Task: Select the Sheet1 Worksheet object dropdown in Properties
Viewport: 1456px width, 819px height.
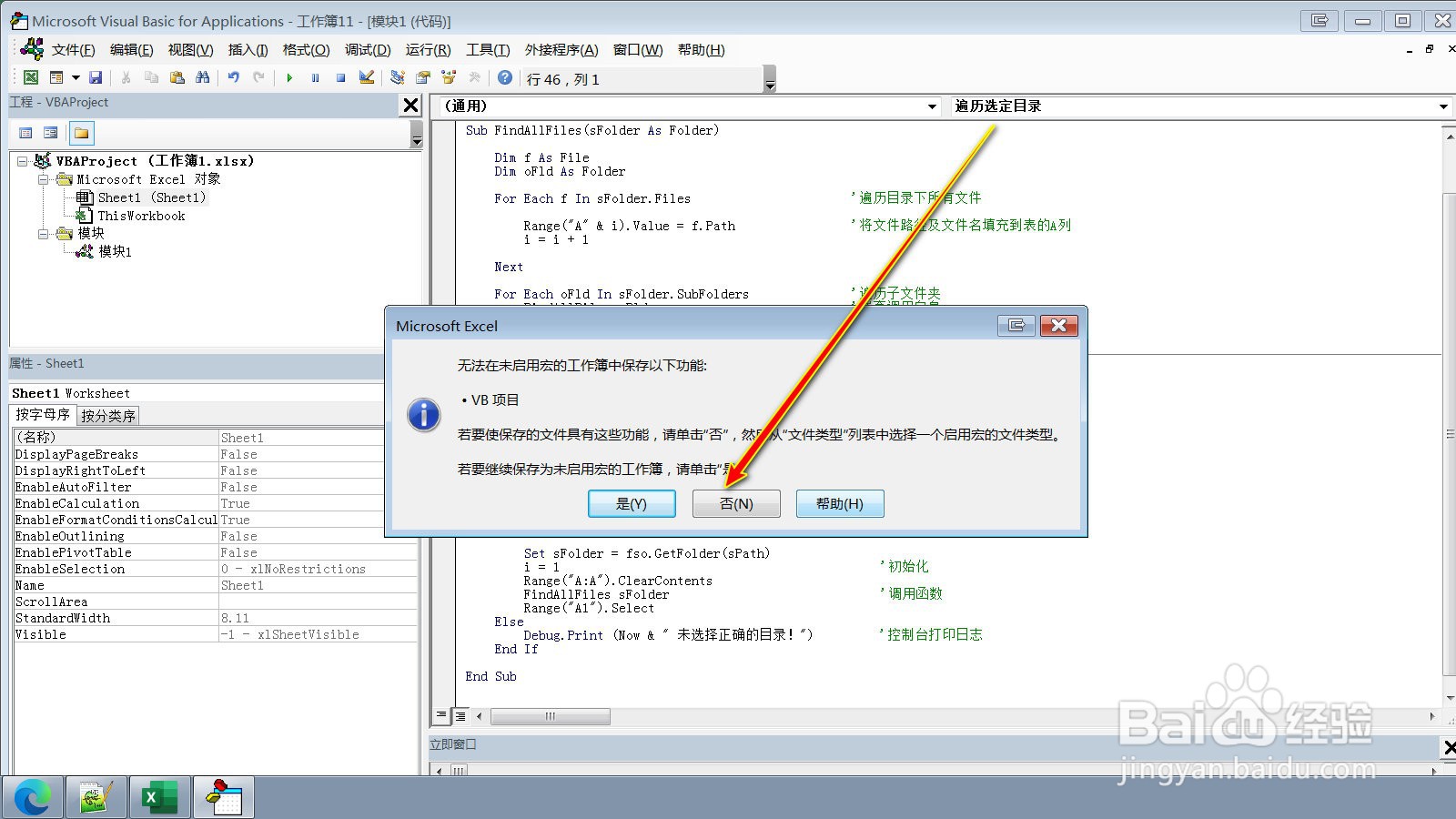Action: [197, 393]
